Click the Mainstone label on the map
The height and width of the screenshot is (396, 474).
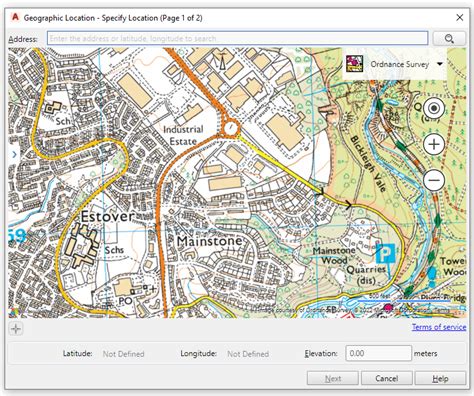(210, 241)
